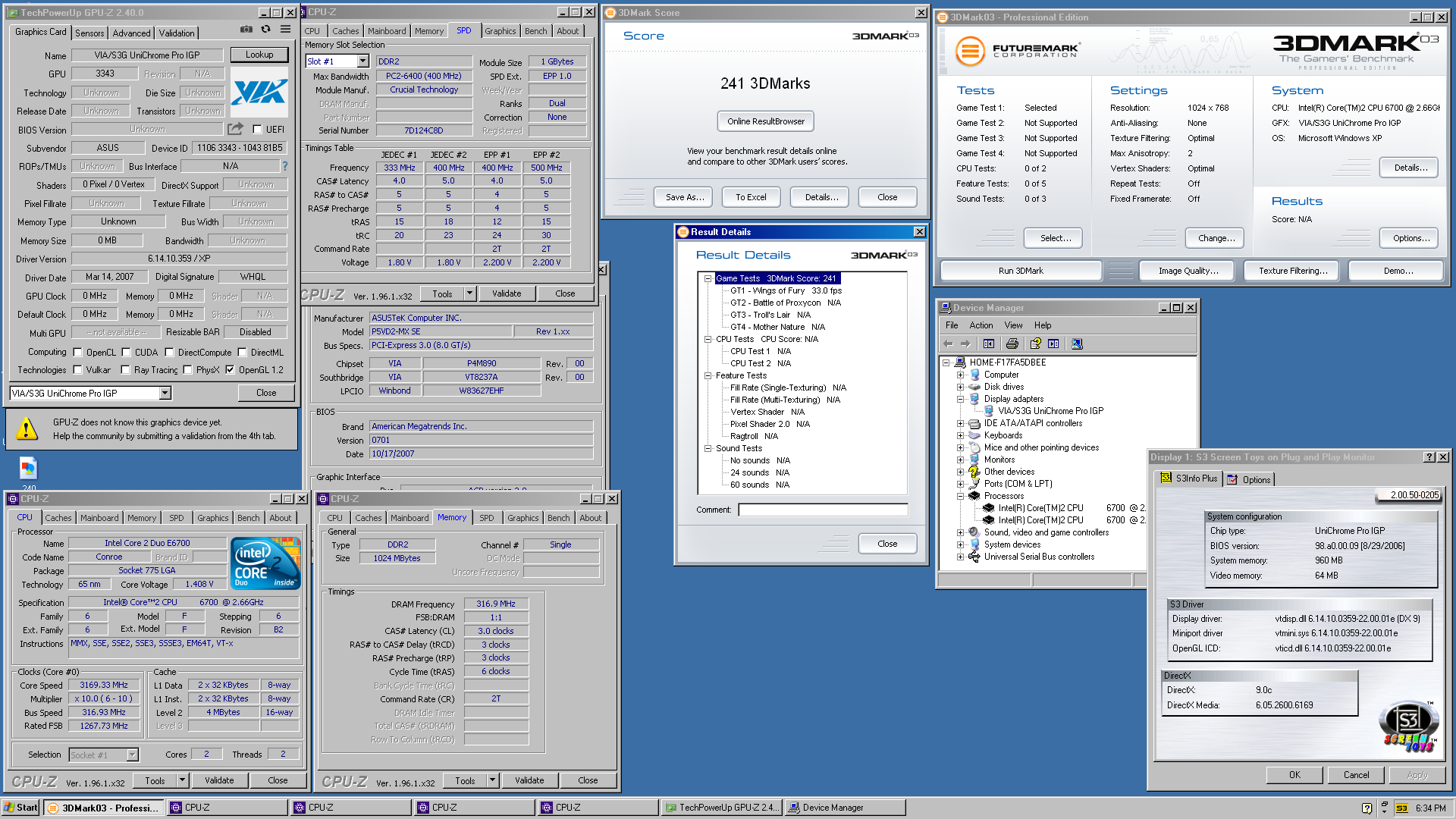Click the S3 tray icon in the system tray
The height and width of the screenshot is (819, 1456).
coord(1402,808)
